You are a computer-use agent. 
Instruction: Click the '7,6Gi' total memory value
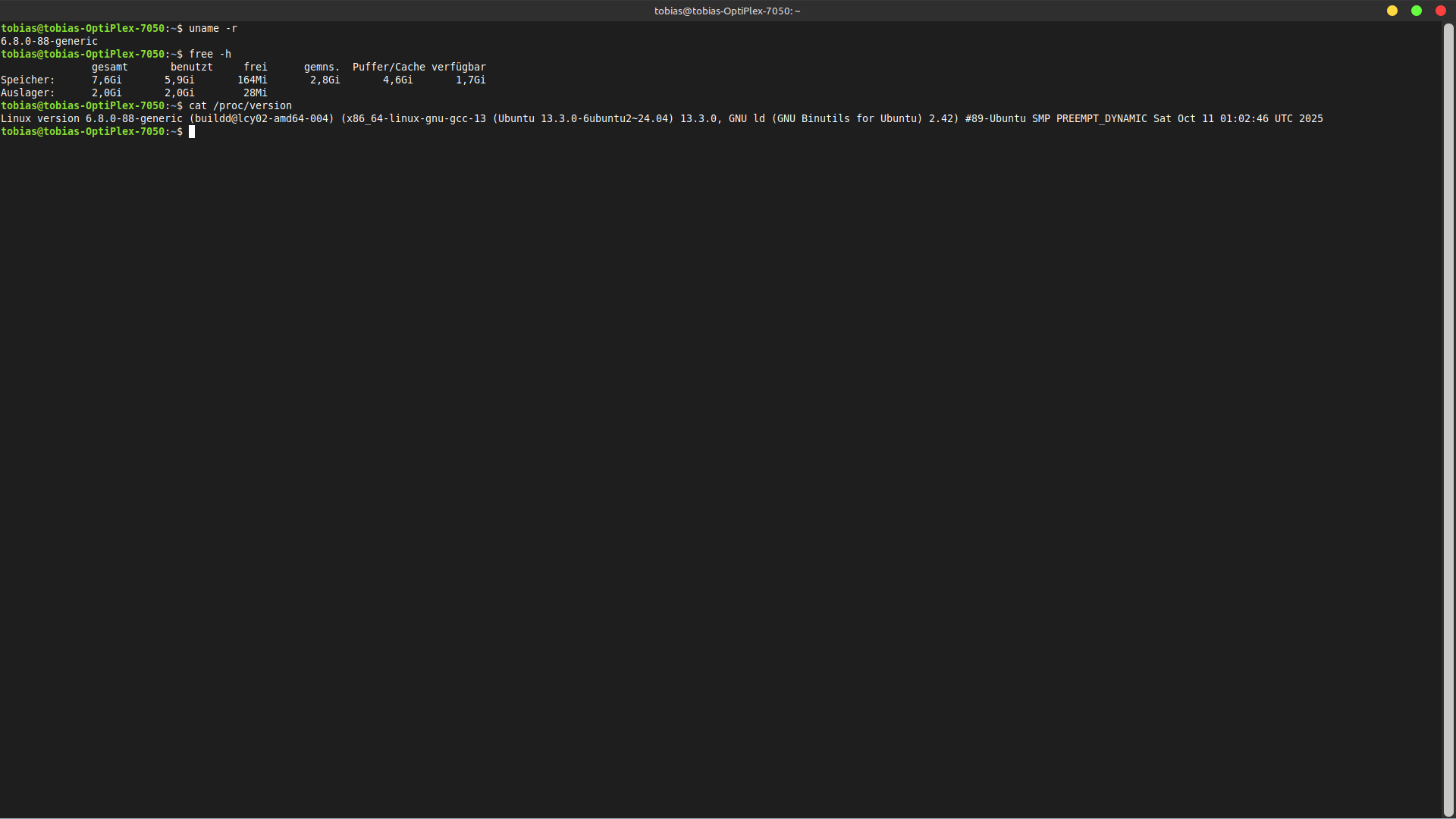pos(107,80)
